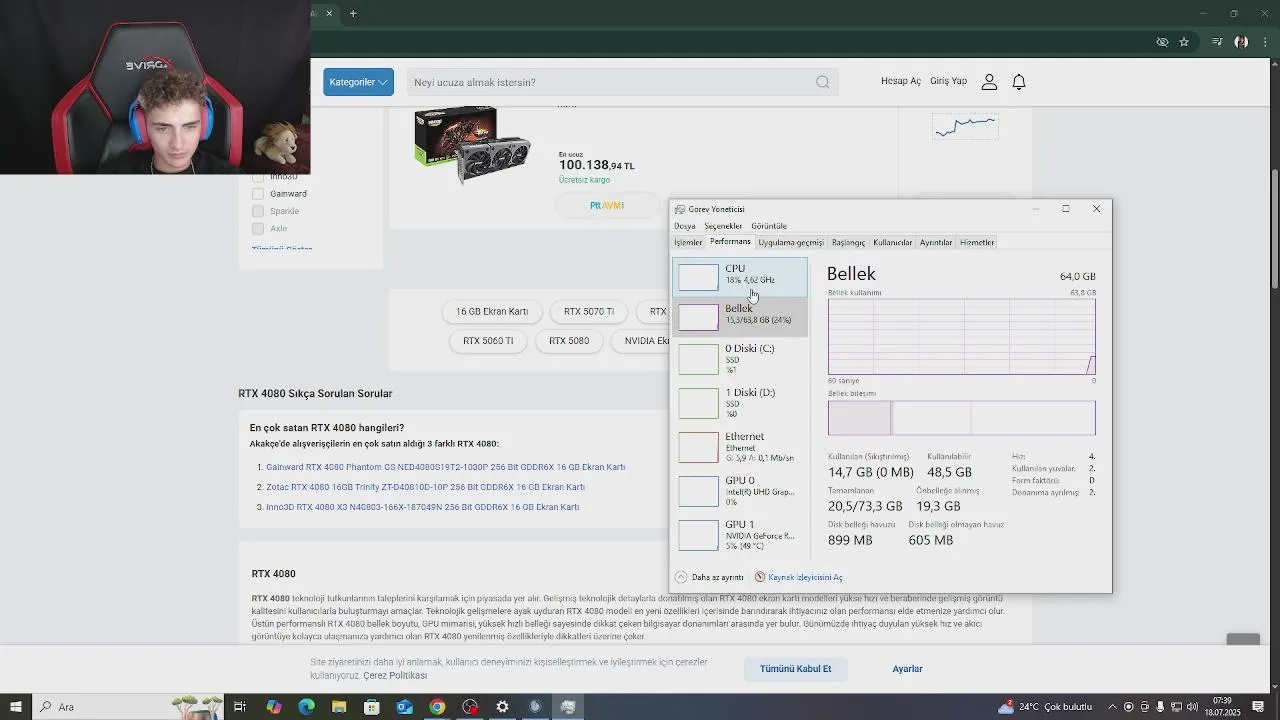Select the CPU performance graph item
The width and height of the screenshot is (1280, 720).
click(x=740, y=277)
